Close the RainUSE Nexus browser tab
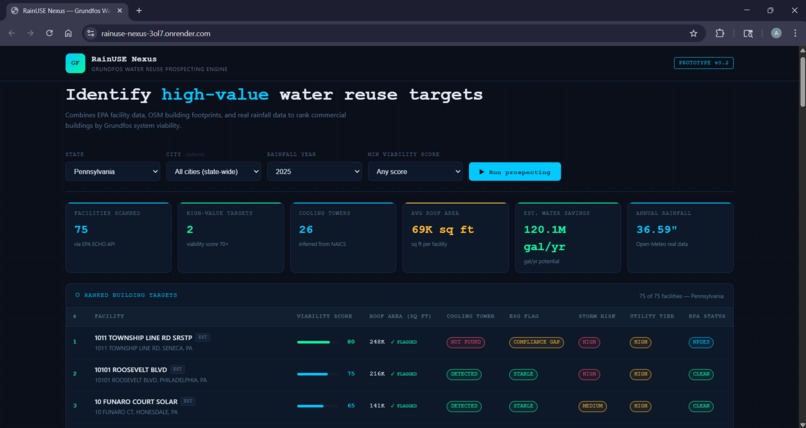 pyautogui.click(x=120, y=10)
